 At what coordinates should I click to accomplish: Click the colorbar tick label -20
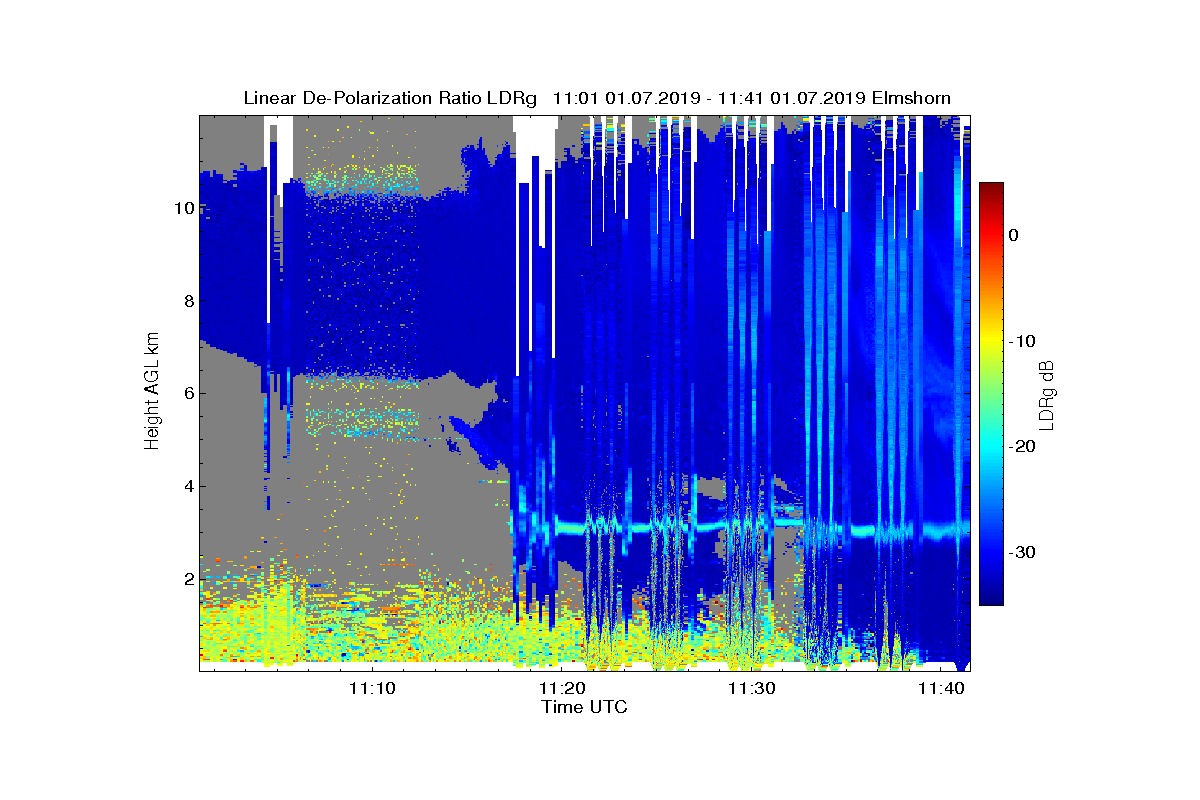1022,447
